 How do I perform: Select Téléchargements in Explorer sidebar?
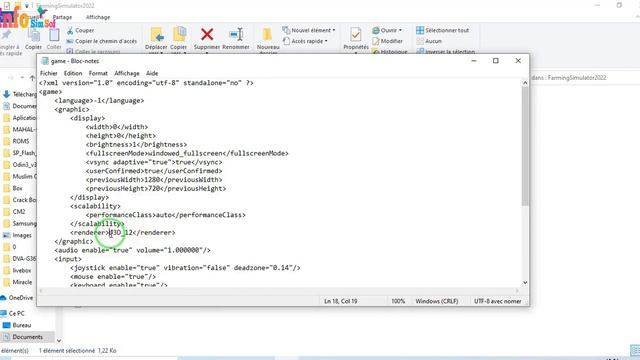click(20, 94)
